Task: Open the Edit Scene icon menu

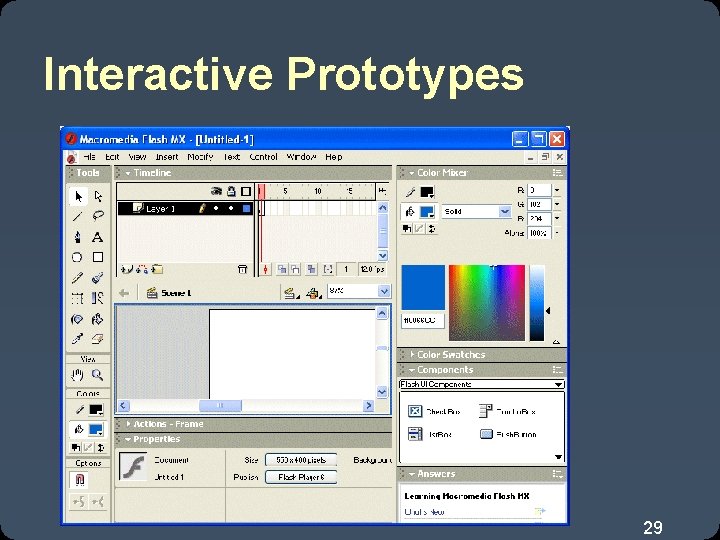Action: (290, 293)
